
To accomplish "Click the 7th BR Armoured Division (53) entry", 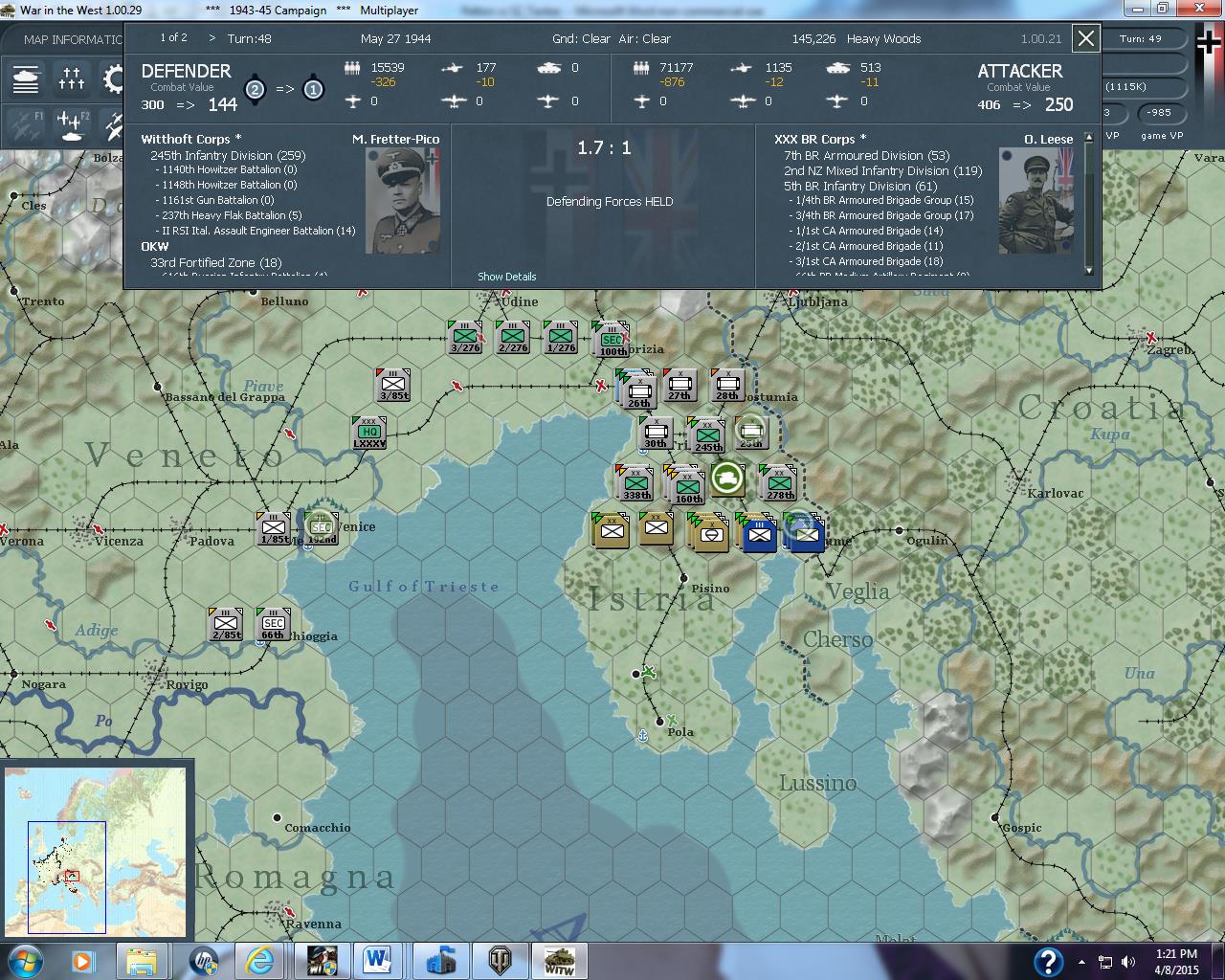I will tap(867, 155).
